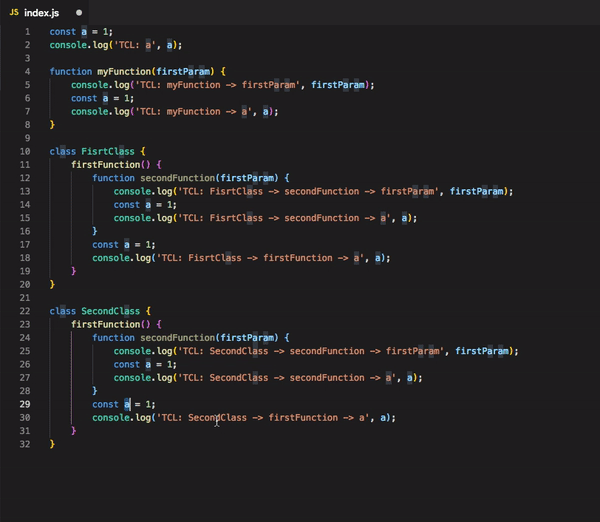Click 'function' keyword on line 4

coord(71,72)
